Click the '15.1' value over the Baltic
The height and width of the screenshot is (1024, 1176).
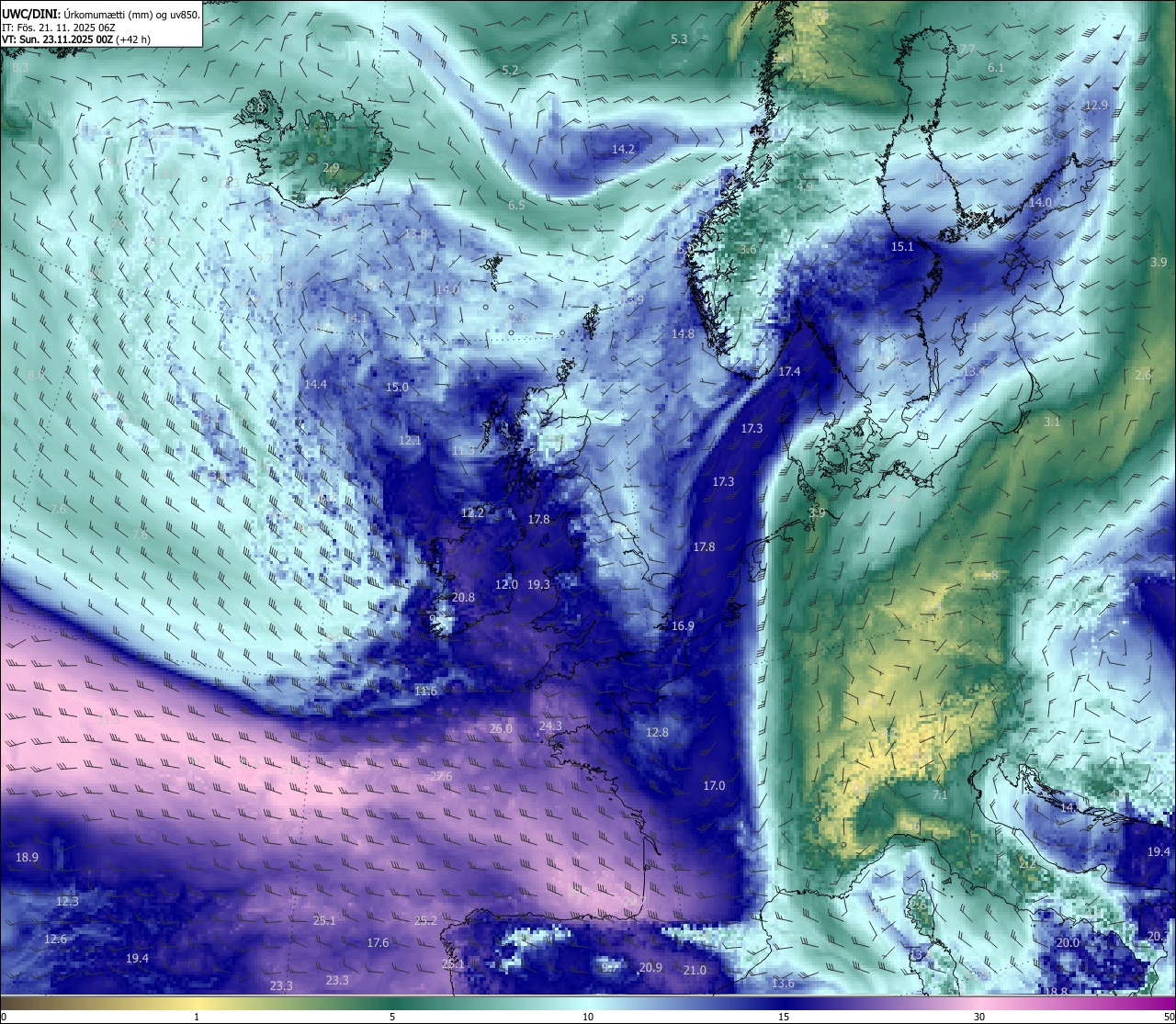pyautogui.click(x=902, y=247)
